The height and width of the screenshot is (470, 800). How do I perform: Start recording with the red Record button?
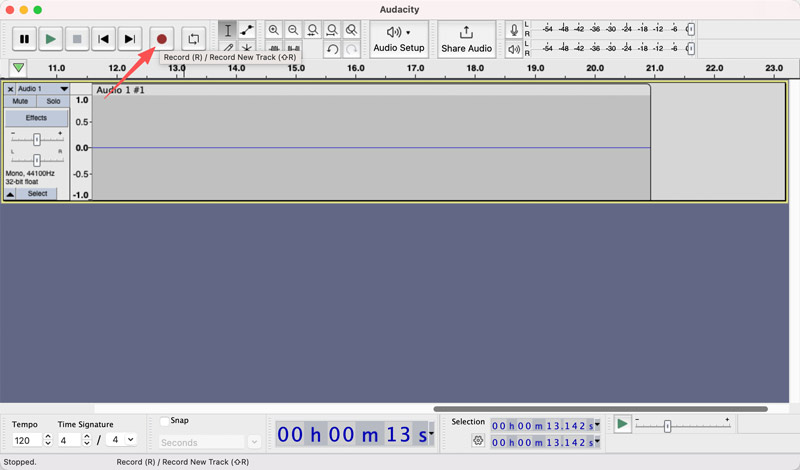tap(162, 39)
